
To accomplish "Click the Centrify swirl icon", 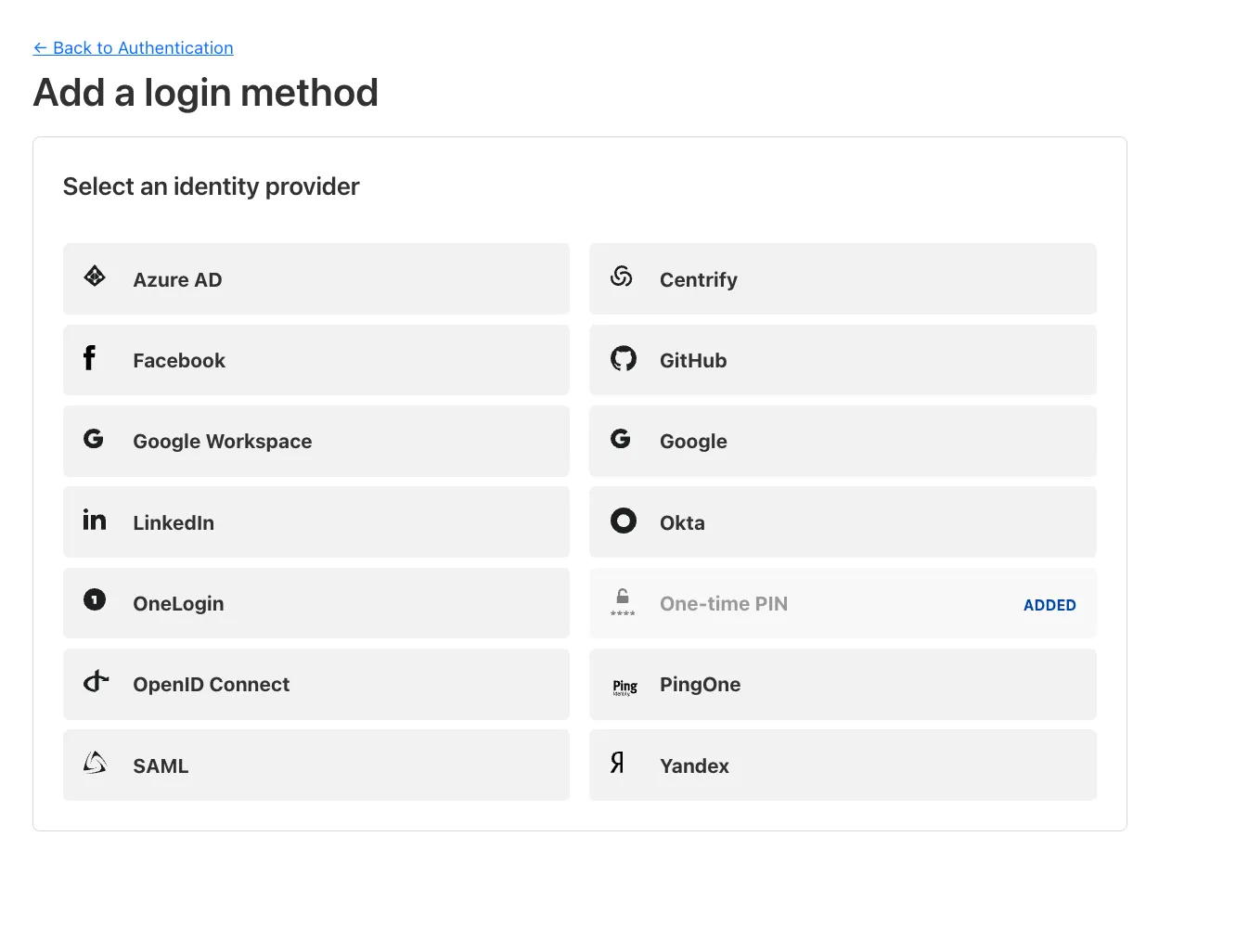I will [x=622, y=277].
